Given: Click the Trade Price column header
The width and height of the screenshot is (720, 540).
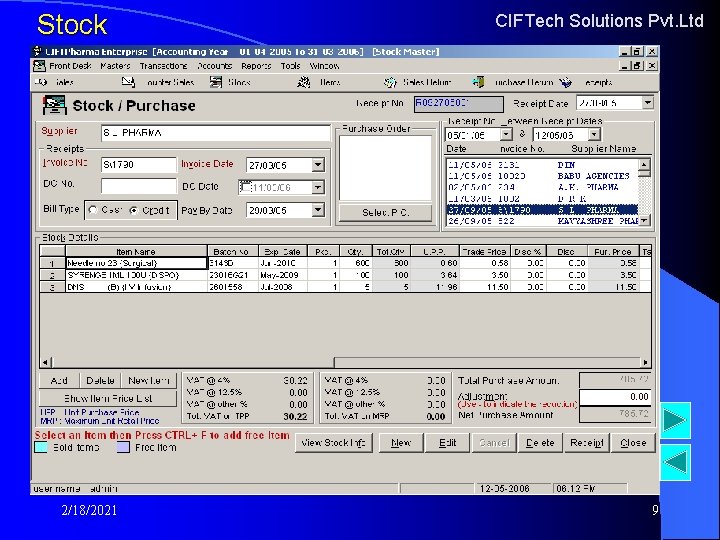Looking at the screenshot, I should 484,252.
